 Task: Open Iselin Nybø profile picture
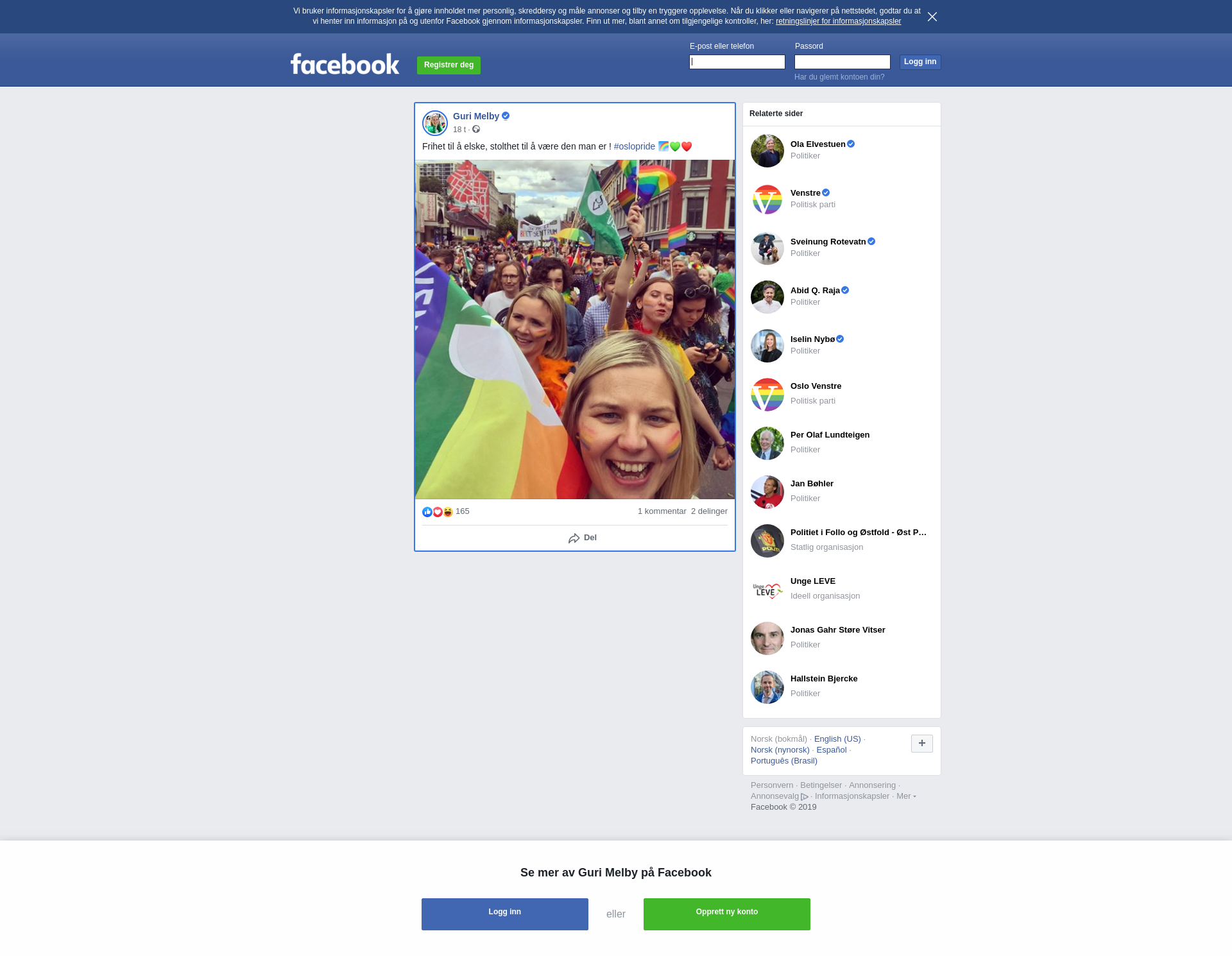click(767, 346)
